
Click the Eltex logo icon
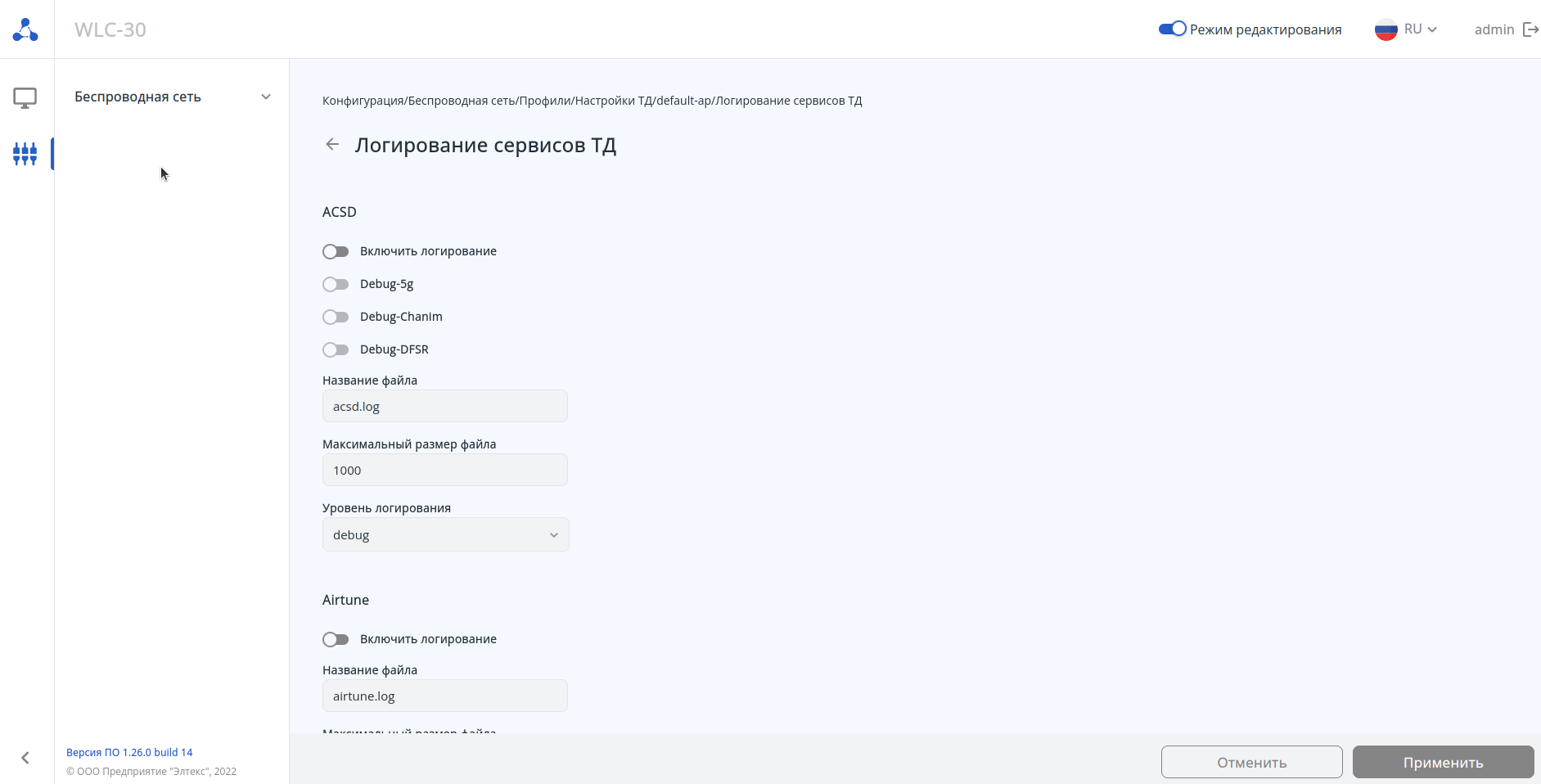coord(25,30)
